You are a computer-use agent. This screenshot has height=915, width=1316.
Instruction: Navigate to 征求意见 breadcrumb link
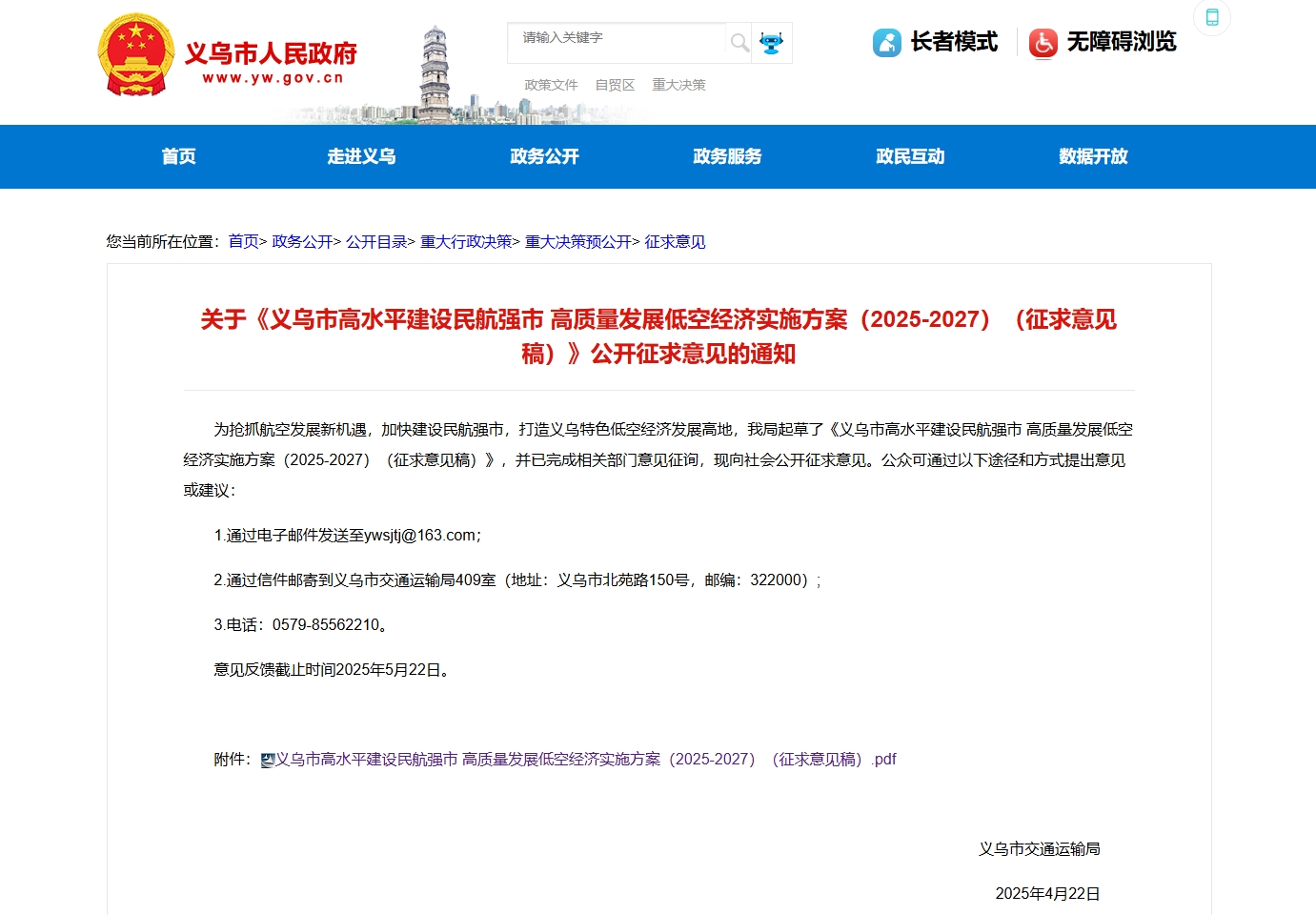675,242
